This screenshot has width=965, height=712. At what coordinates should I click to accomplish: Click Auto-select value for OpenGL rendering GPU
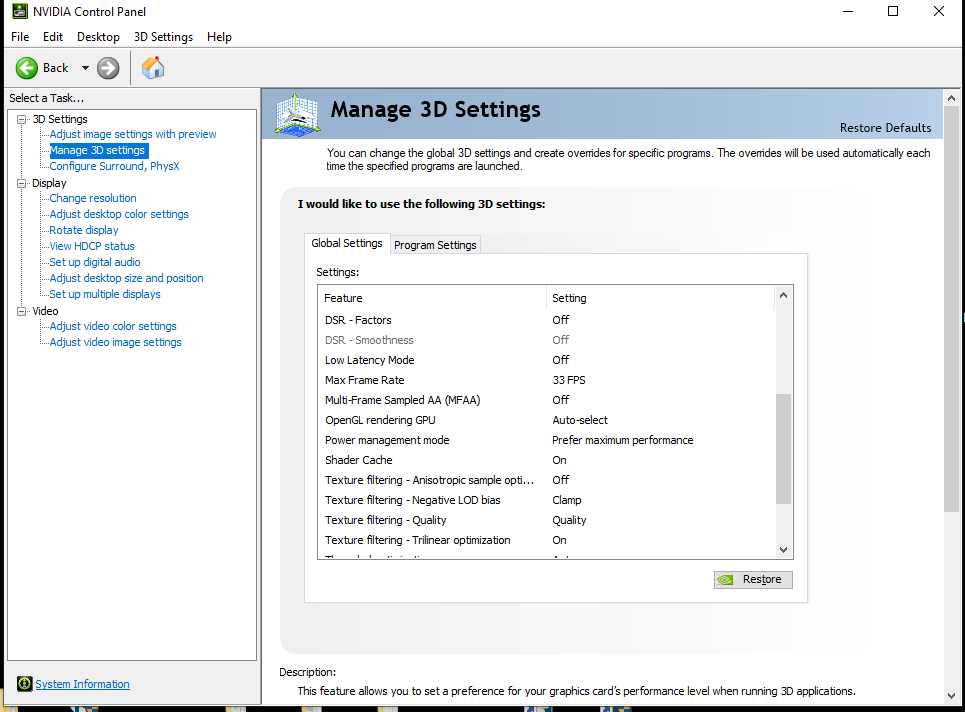580,420
